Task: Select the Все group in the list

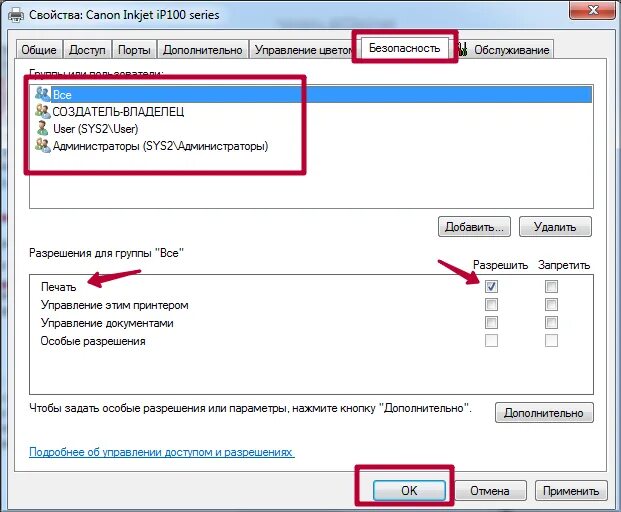Action: (x=311, y=95)
